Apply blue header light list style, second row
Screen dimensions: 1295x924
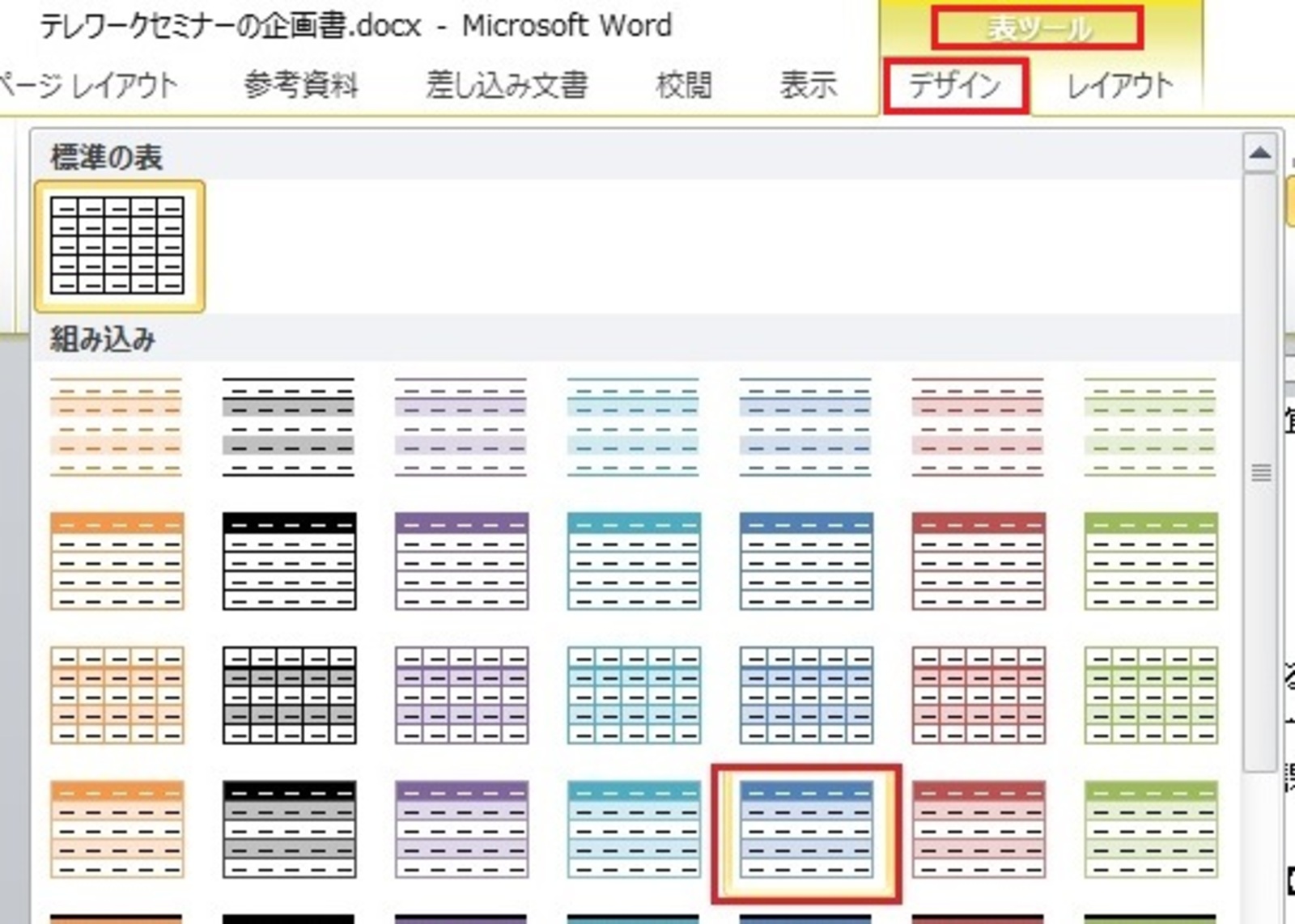(806, 561)
